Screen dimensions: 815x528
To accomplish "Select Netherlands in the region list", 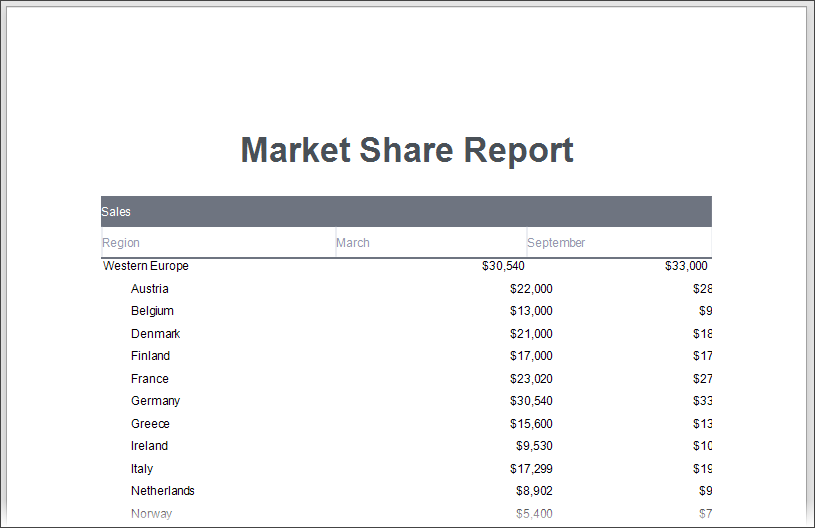I will coord(162,491).
